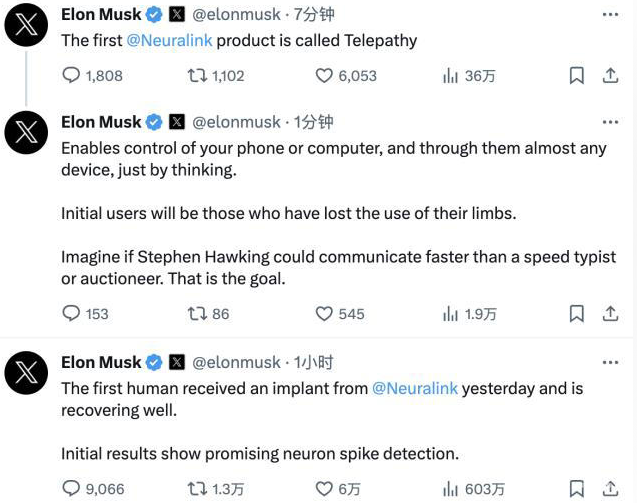This screenshot has width=637, height=503.
Task: Repost the tweet with 86 reposts
Action: point(197,314)
